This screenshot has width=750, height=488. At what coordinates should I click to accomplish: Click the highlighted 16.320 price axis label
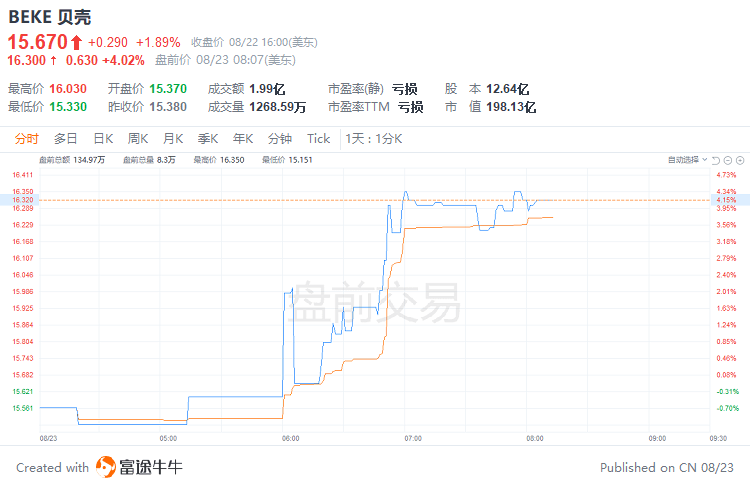click(22, 200)
